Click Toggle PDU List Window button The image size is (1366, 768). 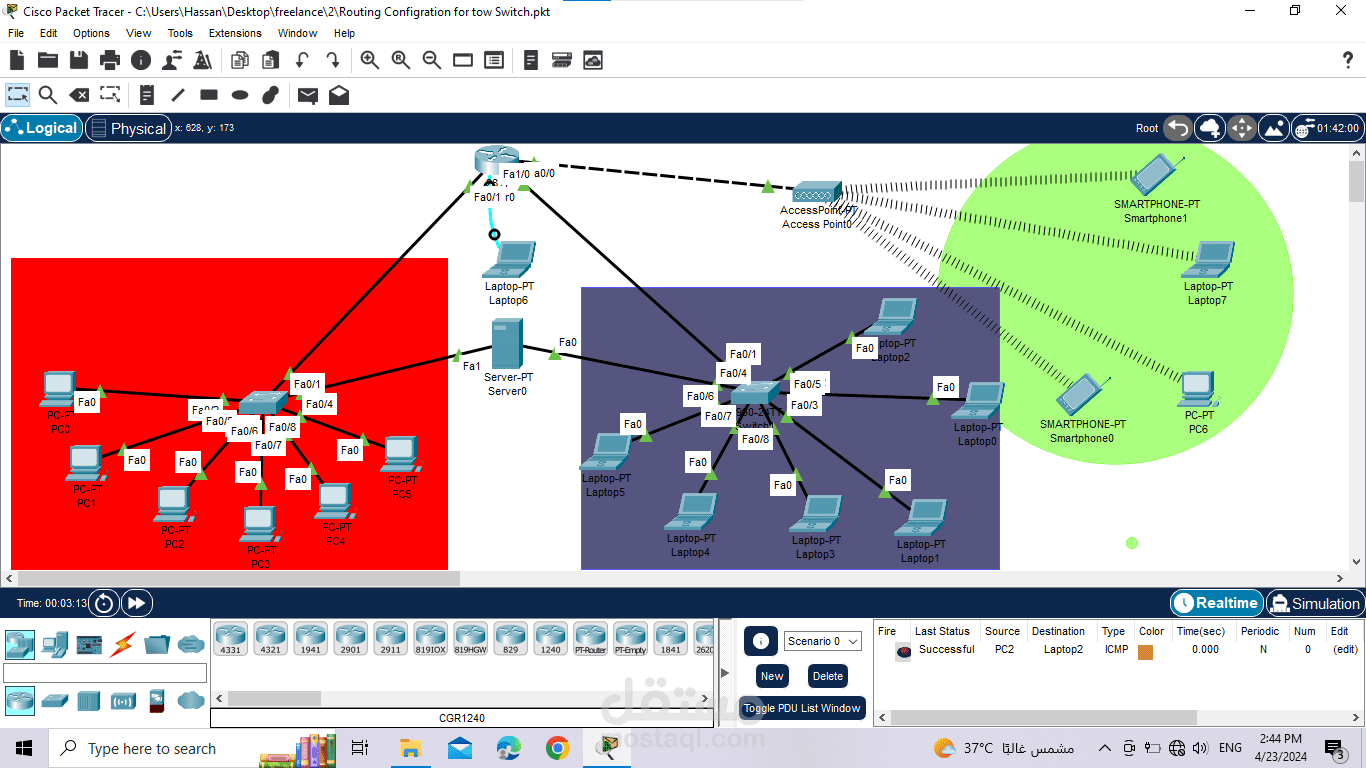click(802, 708)
